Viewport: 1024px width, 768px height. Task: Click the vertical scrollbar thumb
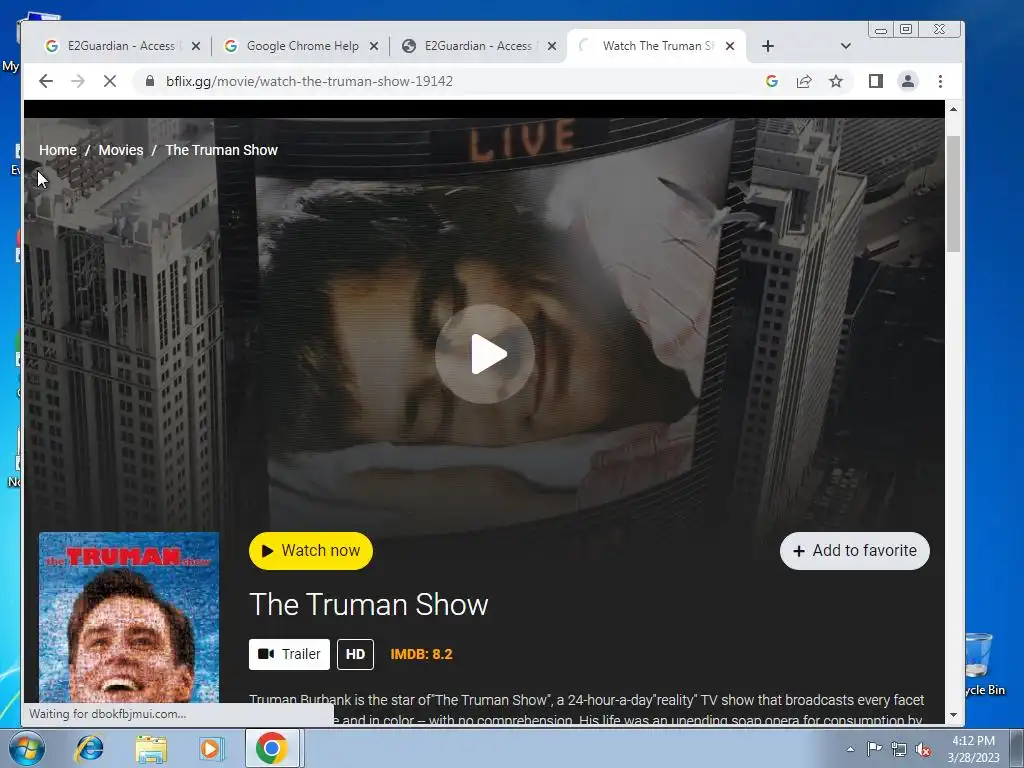coord(953,194)
